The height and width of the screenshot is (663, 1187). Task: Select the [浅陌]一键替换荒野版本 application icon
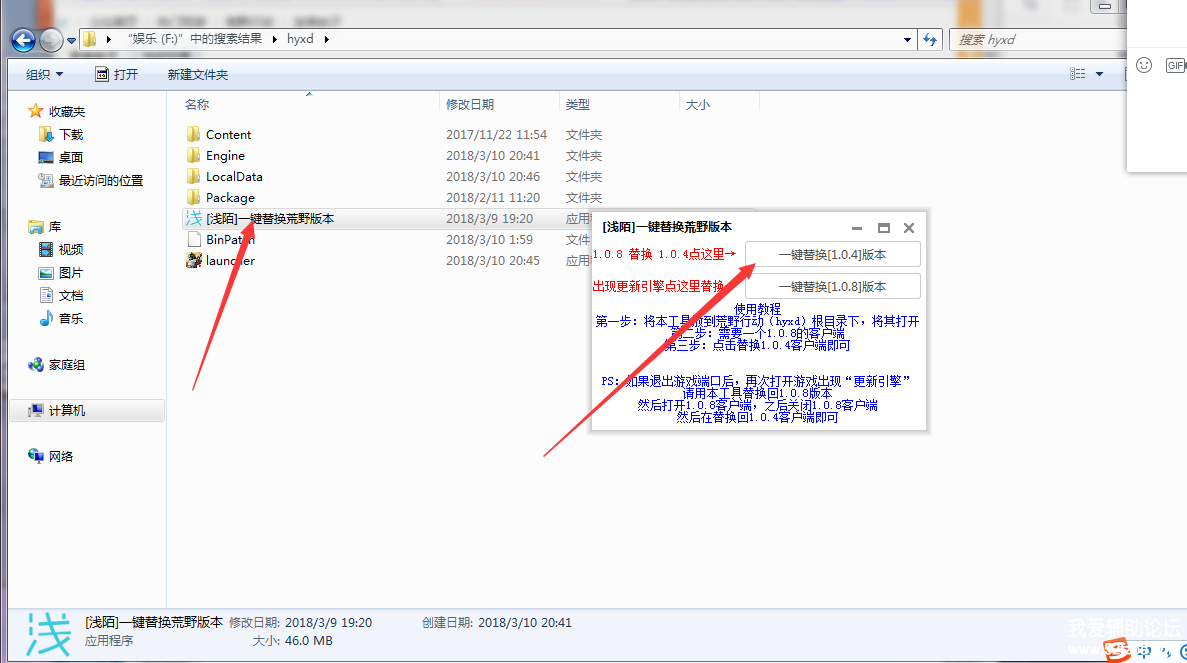pos(194,218)
